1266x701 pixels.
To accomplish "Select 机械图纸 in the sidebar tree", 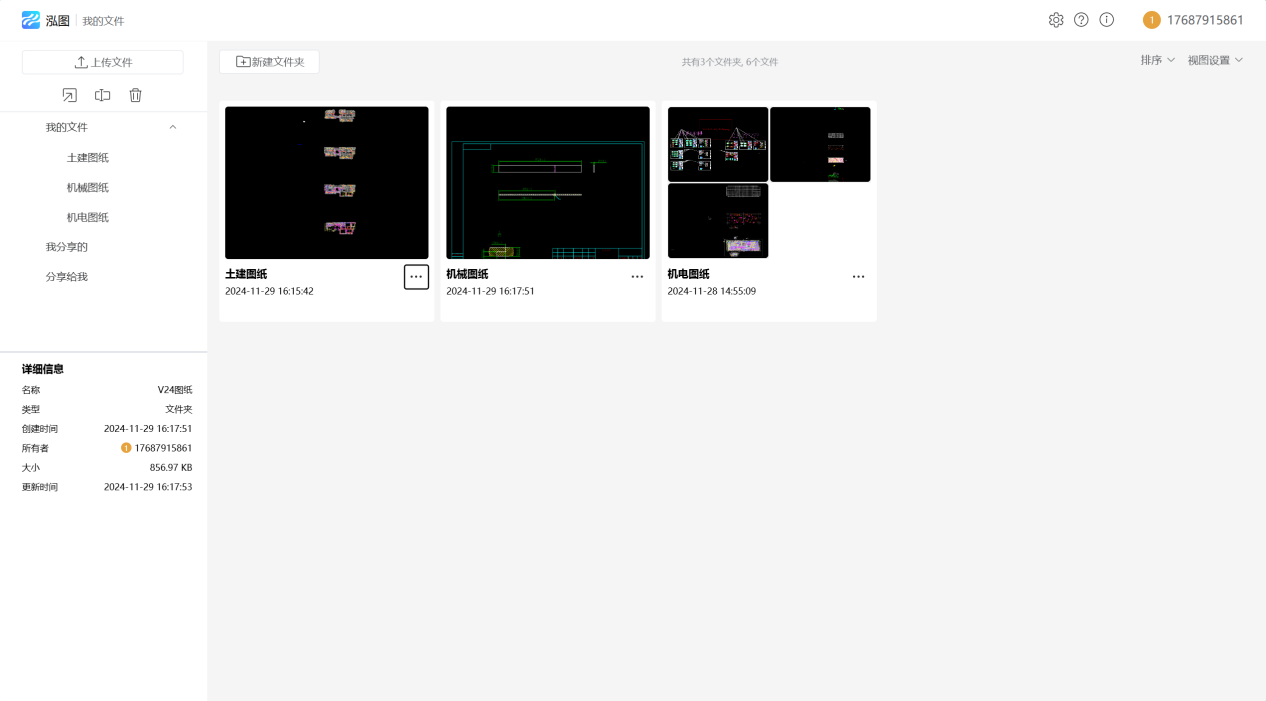I will click(x=88, y=187).
